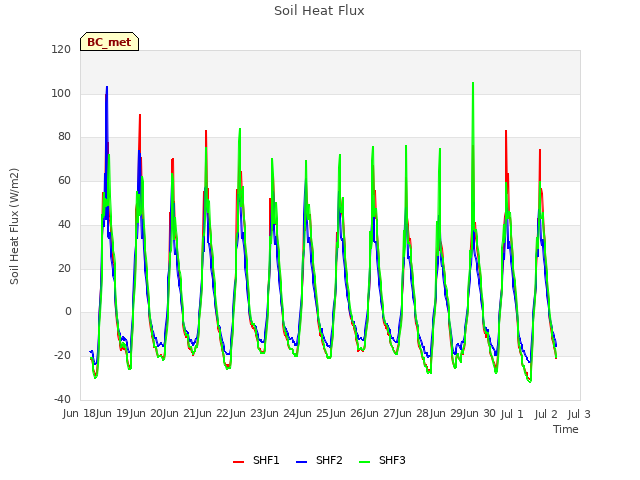Click the Soil Heat Flux chart title
Image resolution: width=640 pixels, height=480 pixels.
tap(319, 11)
